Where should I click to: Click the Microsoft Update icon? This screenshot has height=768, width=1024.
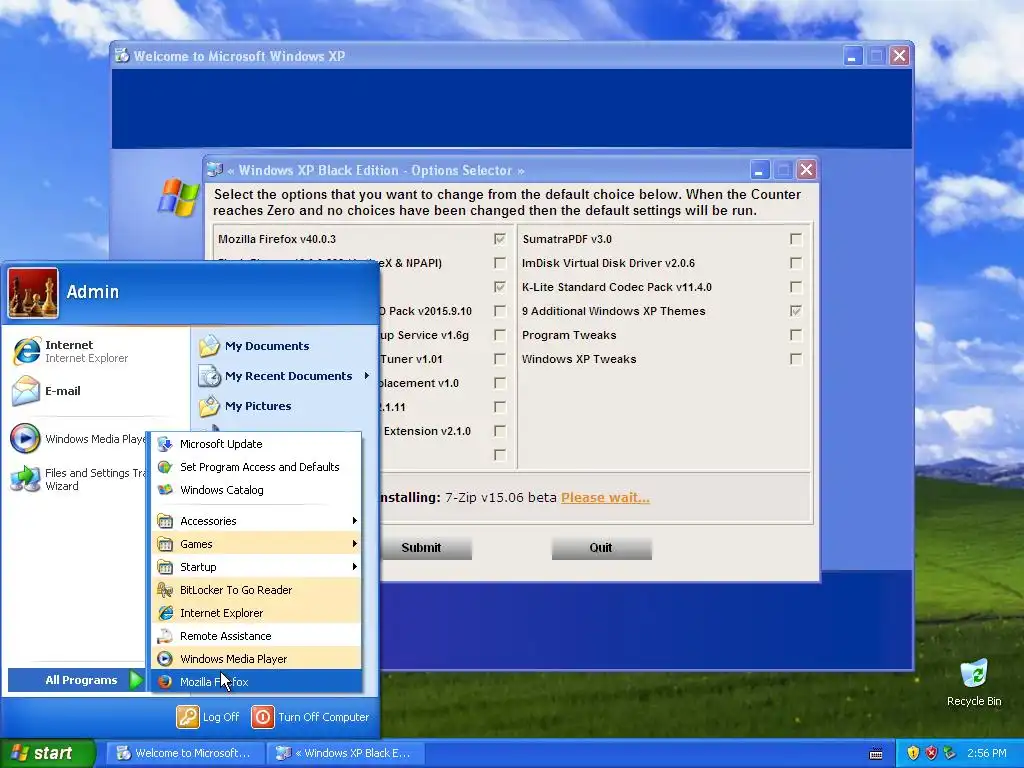point(165,444)
